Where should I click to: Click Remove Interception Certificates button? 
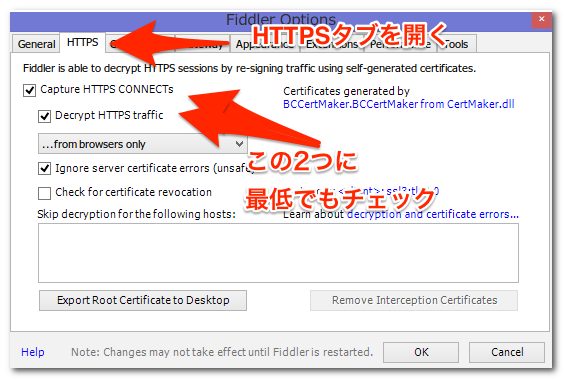(414, 300)
